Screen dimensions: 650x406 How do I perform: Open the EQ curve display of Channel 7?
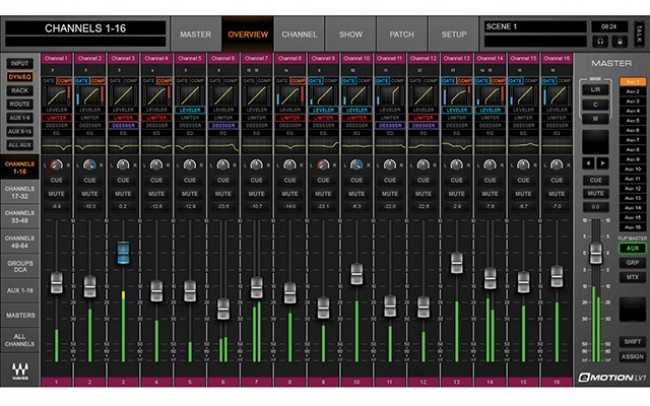tap(256, 145)
